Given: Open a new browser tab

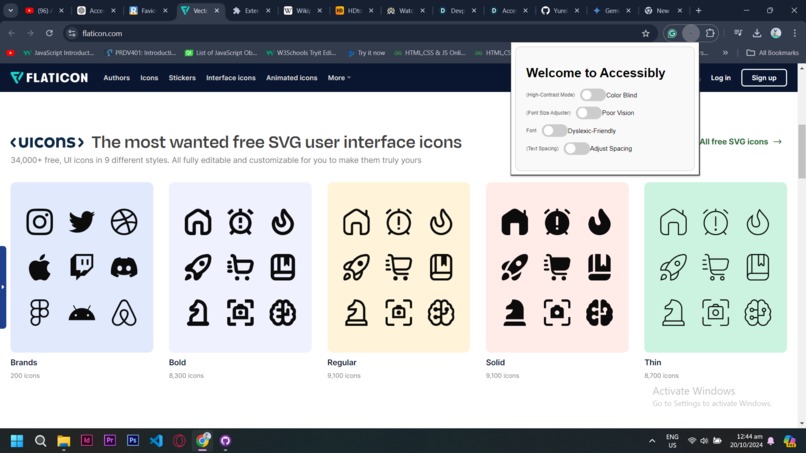Looking at the screenshot, I should (x=699, y=10).
